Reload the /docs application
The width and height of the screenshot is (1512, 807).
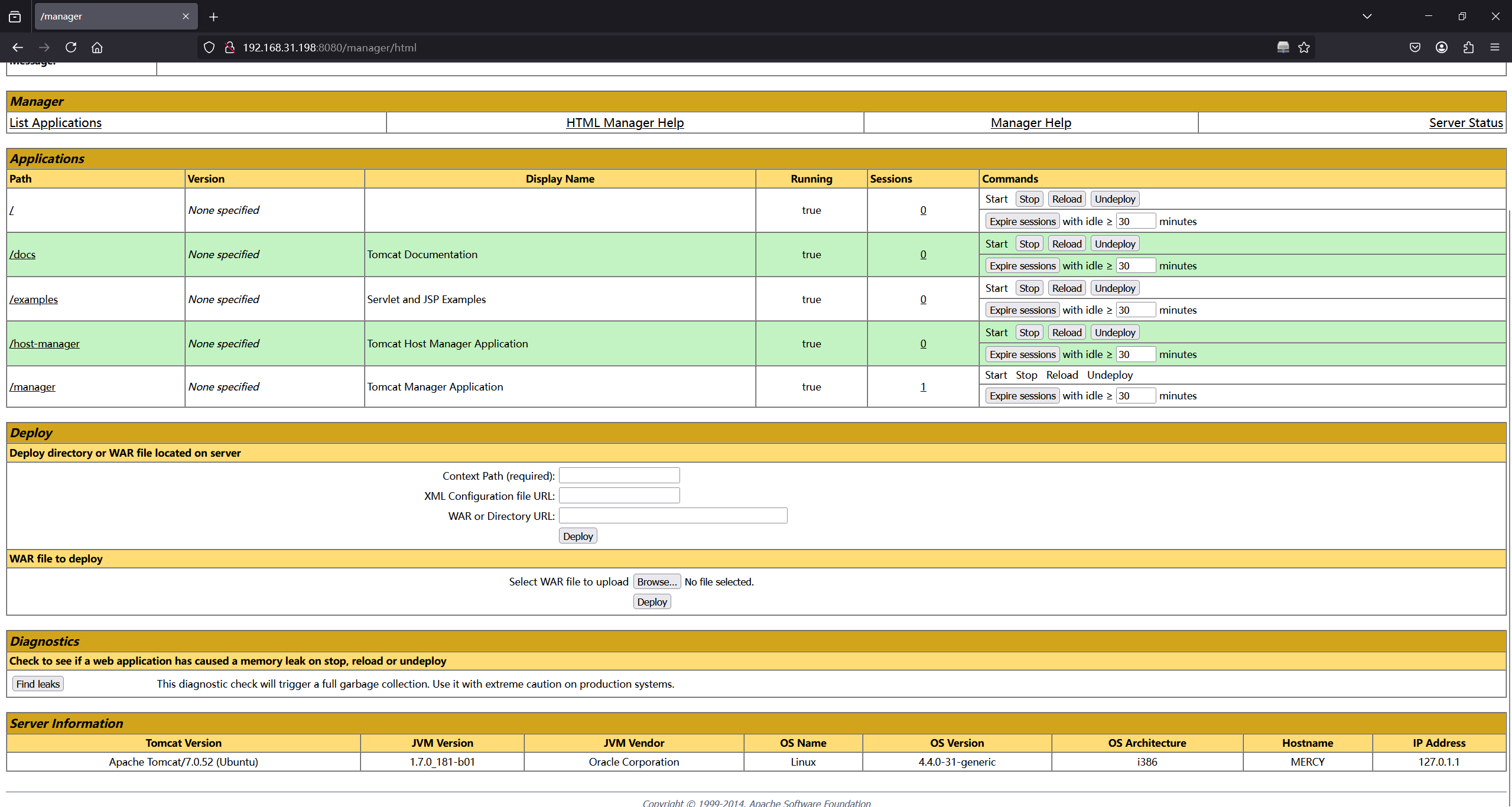1066,244
